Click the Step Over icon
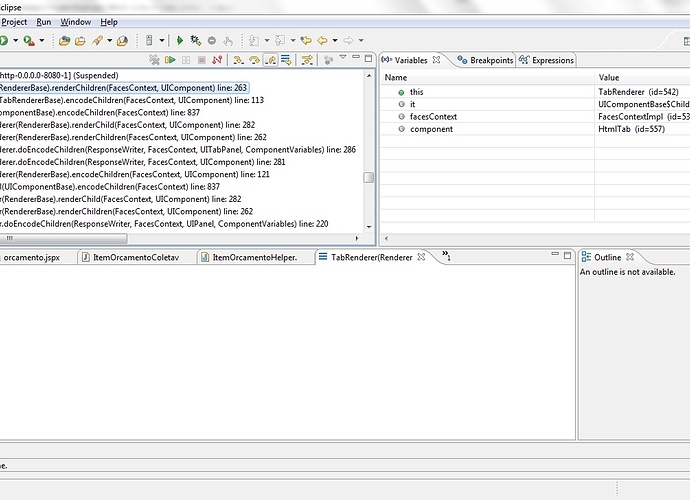The height and width of the screenshot is (500, 690). (254, 61)
